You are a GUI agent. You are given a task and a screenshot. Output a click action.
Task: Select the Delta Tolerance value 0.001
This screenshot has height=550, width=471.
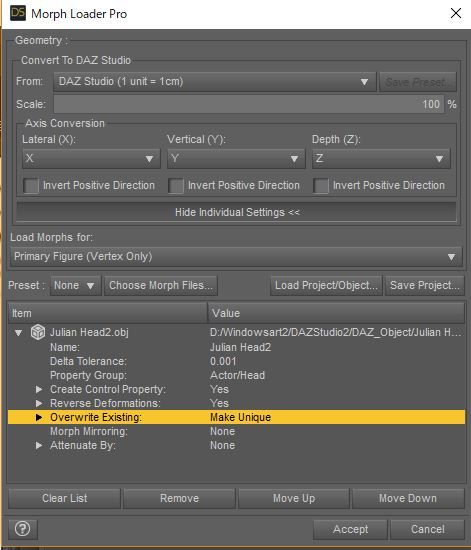tap(223, 361)
